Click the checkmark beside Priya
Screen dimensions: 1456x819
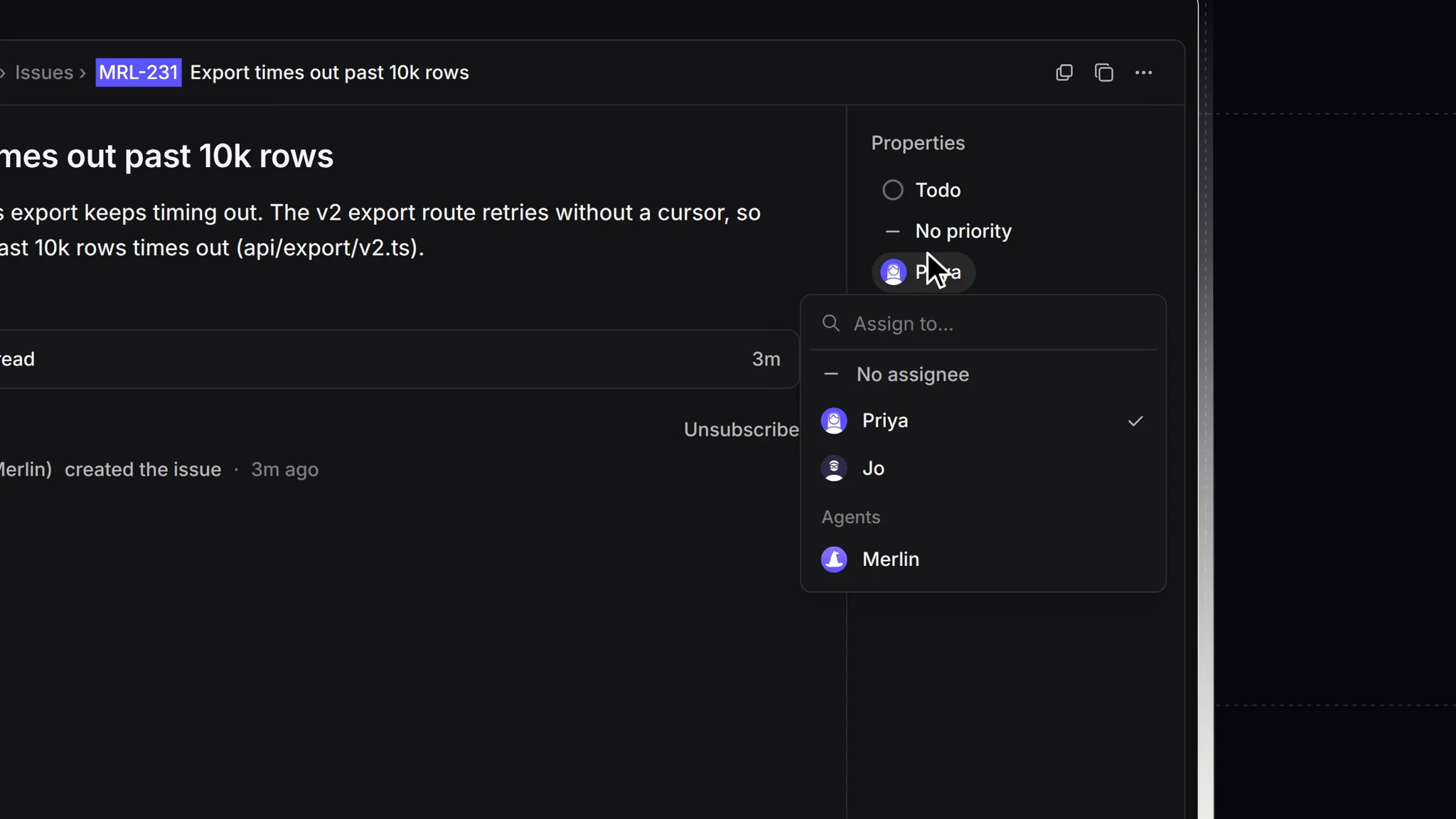click(1135, 421)
